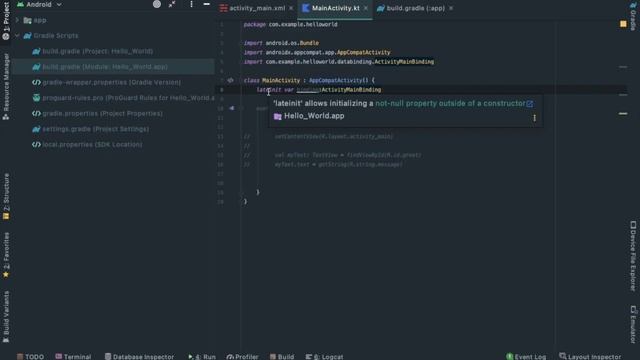Hide the project tool window

[x=207, y=4]
